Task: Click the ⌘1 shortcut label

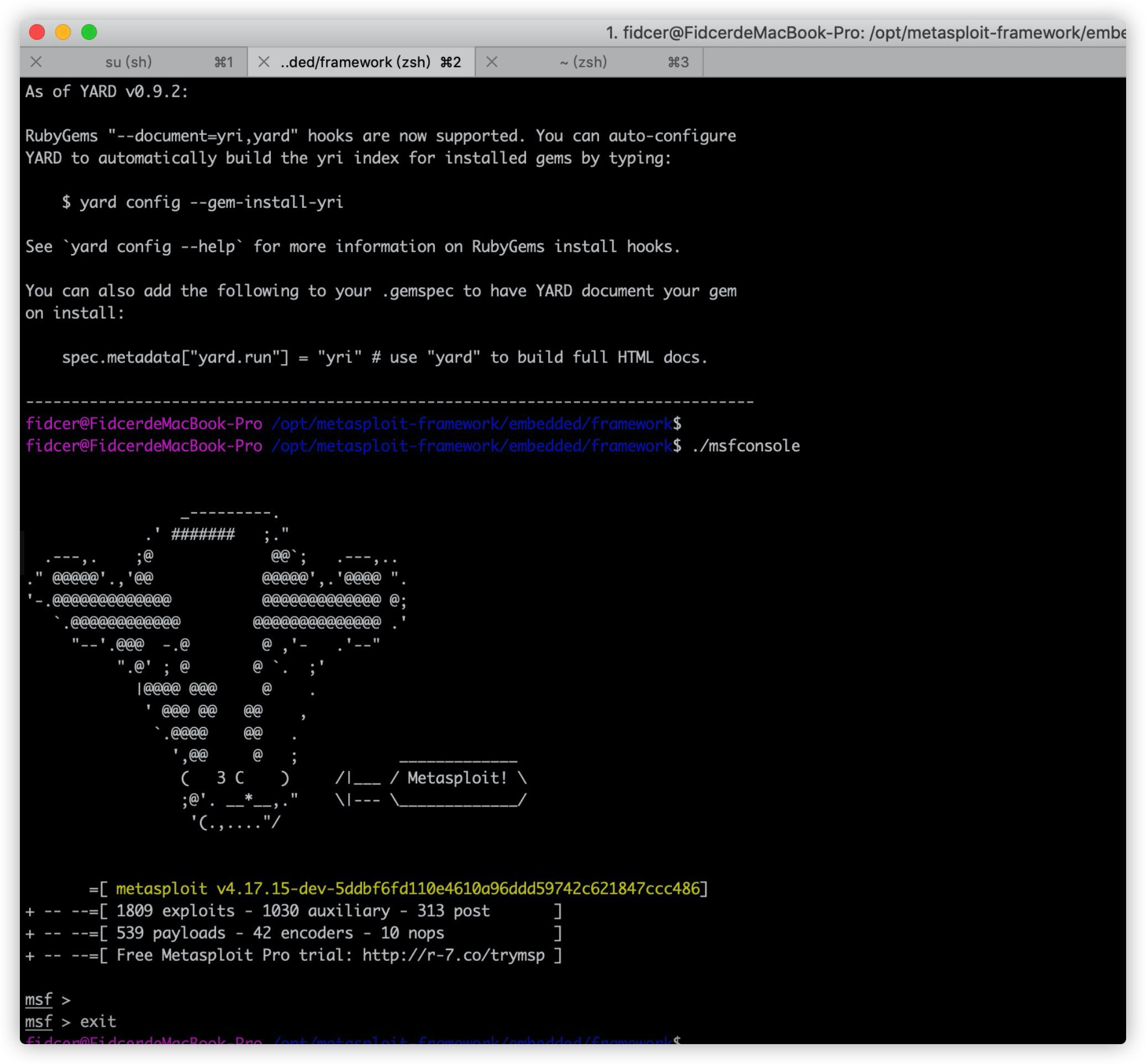Action: [223, 62]
